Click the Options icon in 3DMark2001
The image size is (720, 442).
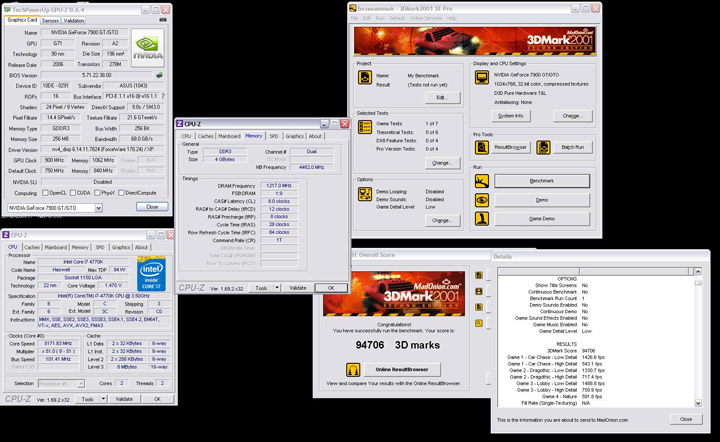[365, 194]
